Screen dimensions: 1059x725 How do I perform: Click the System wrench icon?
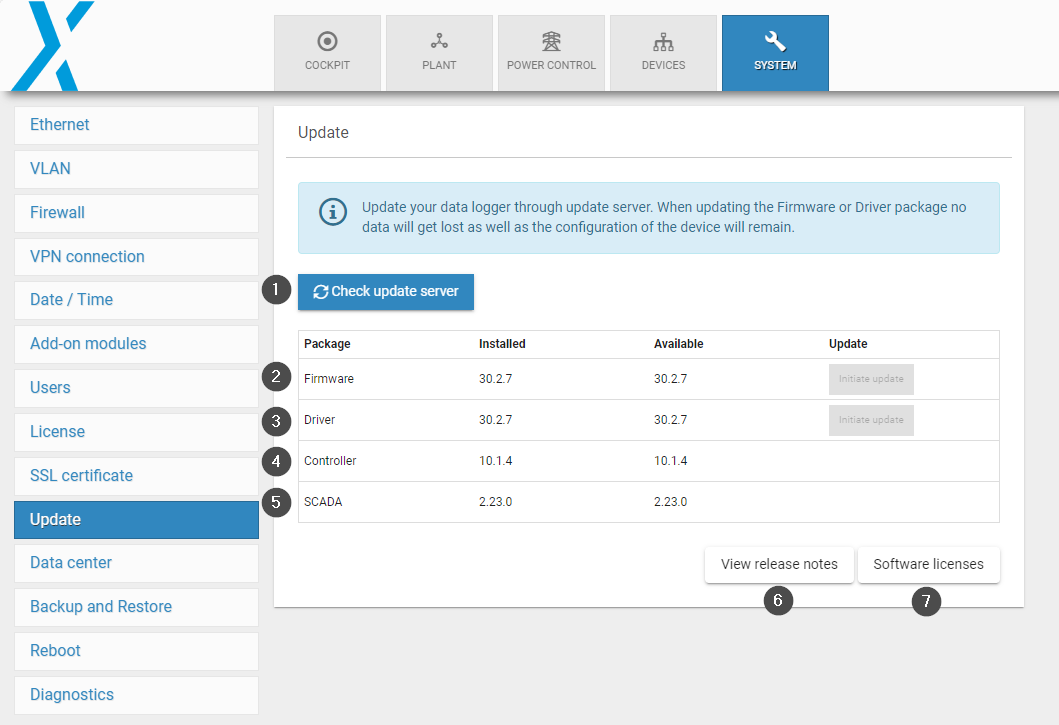tap(775, 42)
